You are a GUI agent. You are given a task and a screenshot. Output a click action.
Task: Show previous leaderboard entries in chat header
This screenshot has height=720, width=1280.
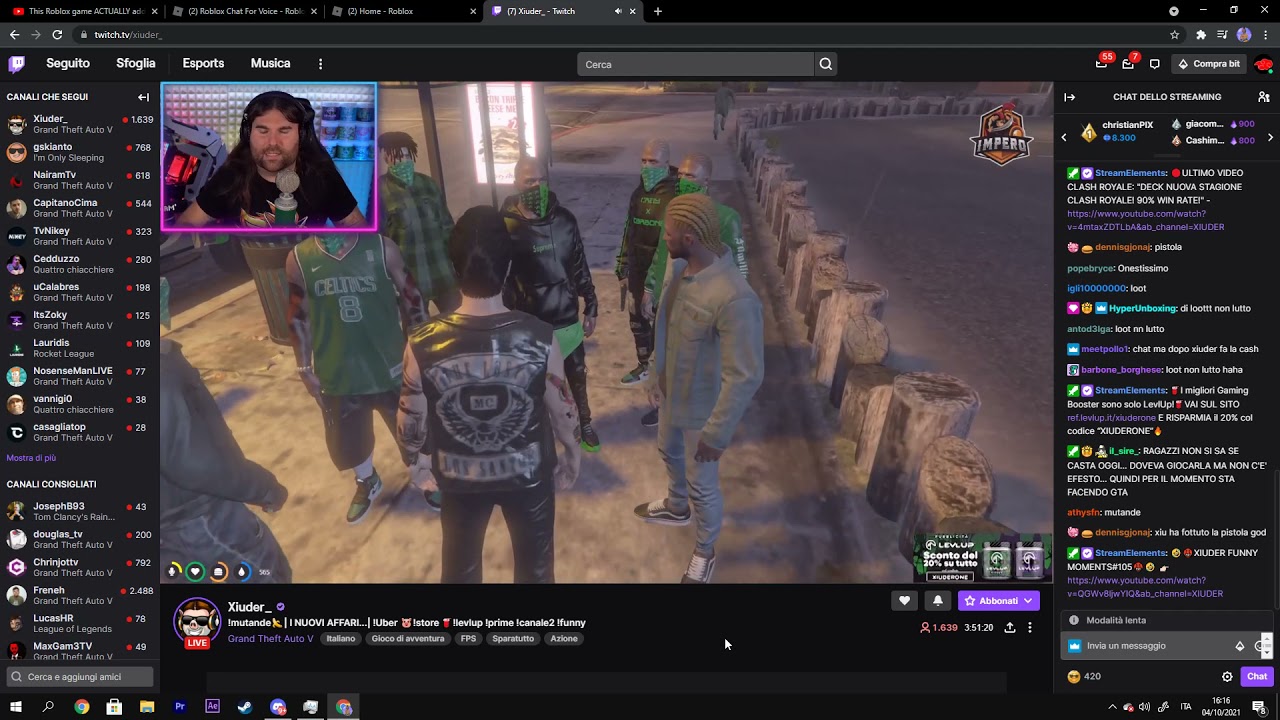[1064, 137]
